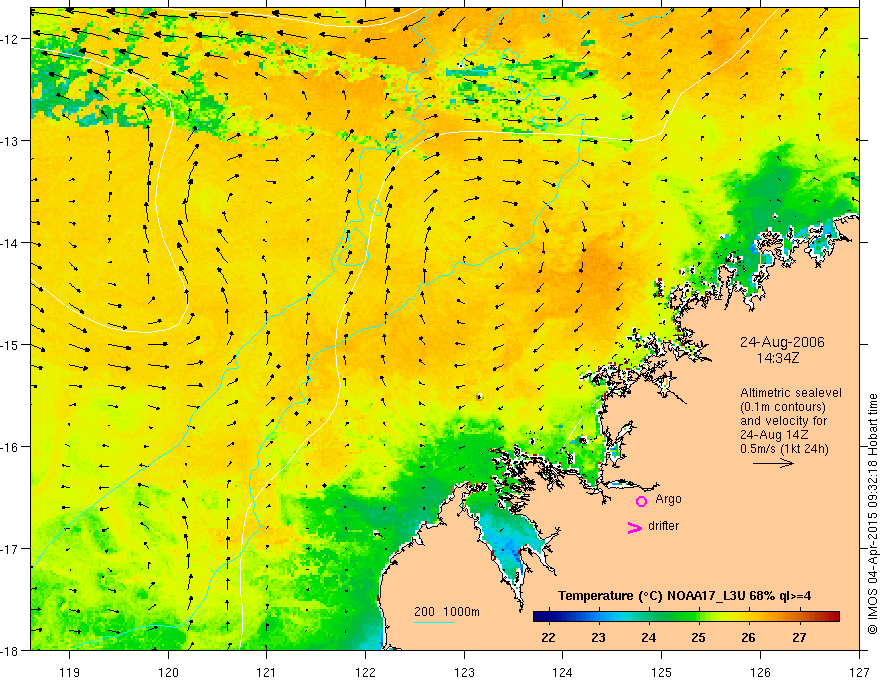Click the 'Argo' legend label

point(668,499)
